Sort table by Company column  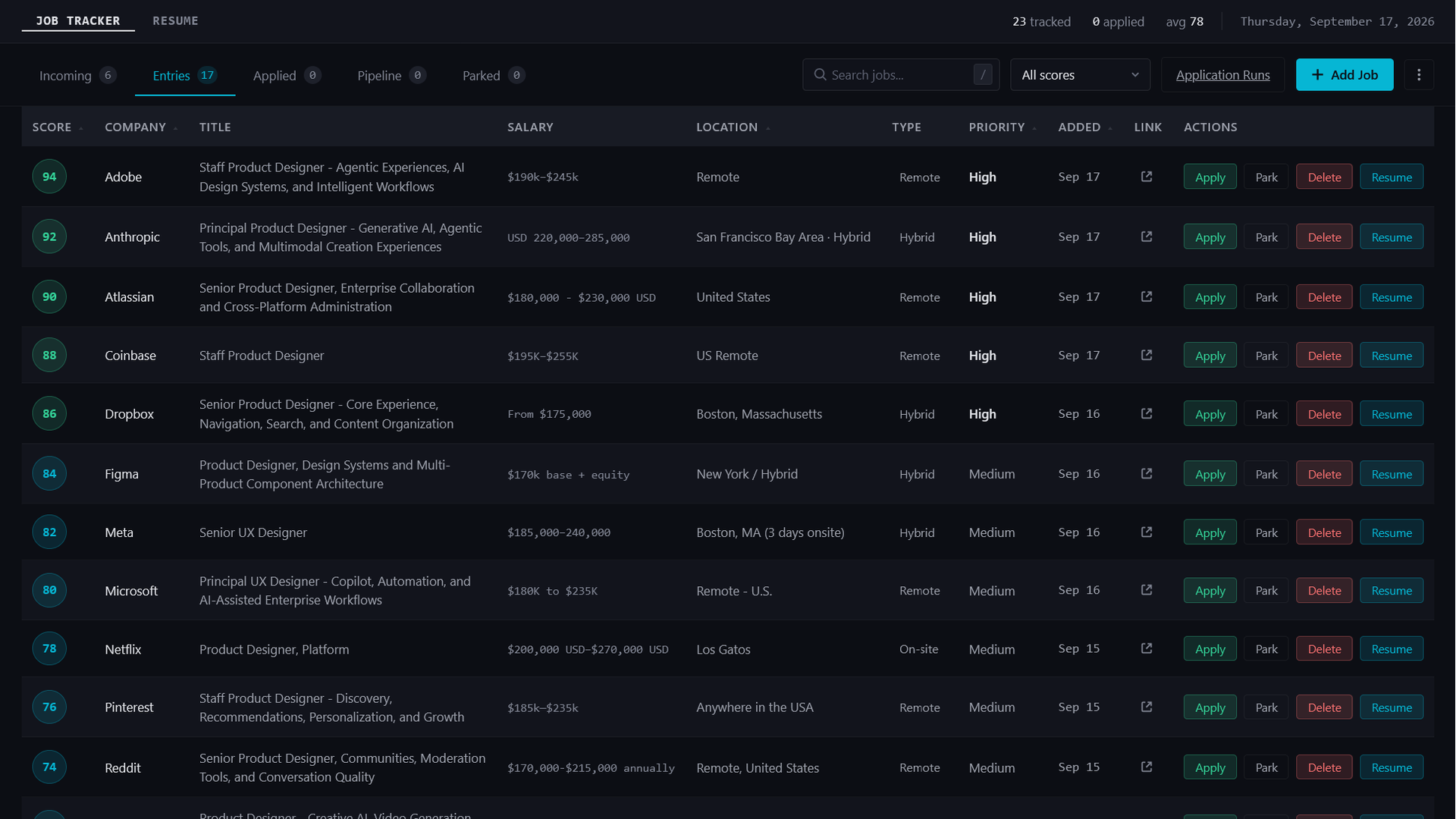point(141,127)
